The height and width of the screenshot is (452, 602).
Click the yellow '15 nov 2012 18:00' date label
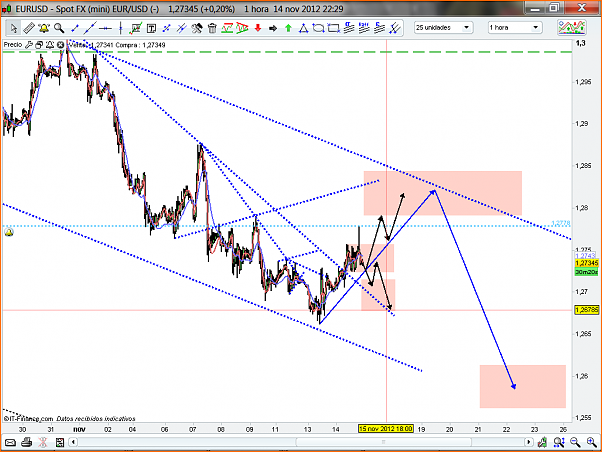(x=386, y=429)
